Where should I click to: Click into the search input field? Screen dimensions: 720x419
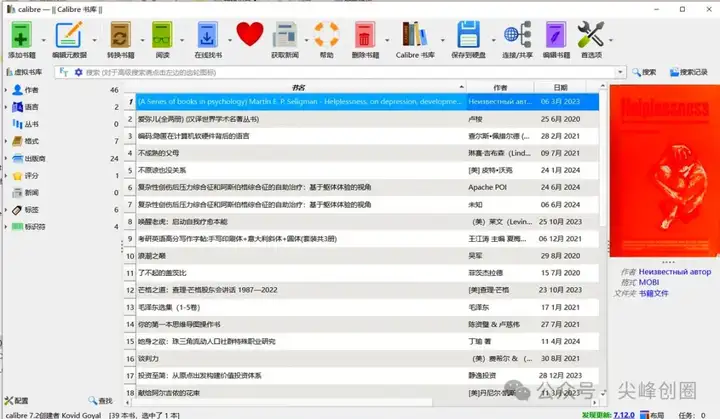pyautogui.click(x=349, y=72)
